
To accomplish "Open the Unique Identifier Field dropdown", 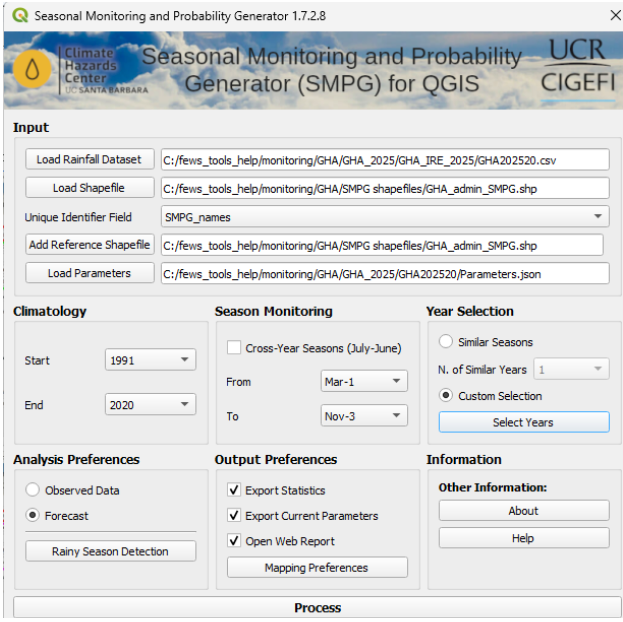I will click(385, 217).
